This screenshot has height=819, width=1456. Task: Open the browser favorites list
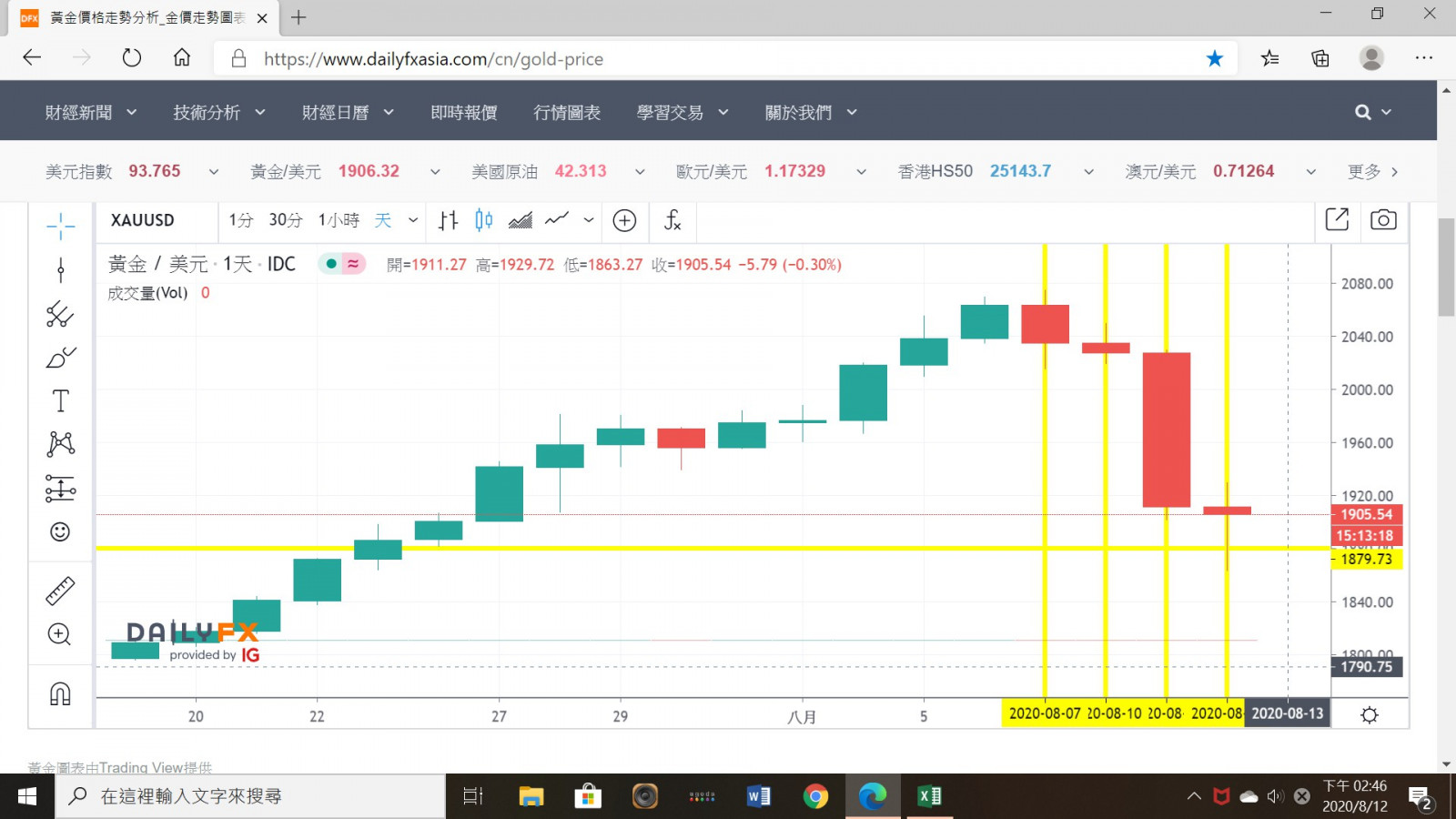pos(1270,58)
